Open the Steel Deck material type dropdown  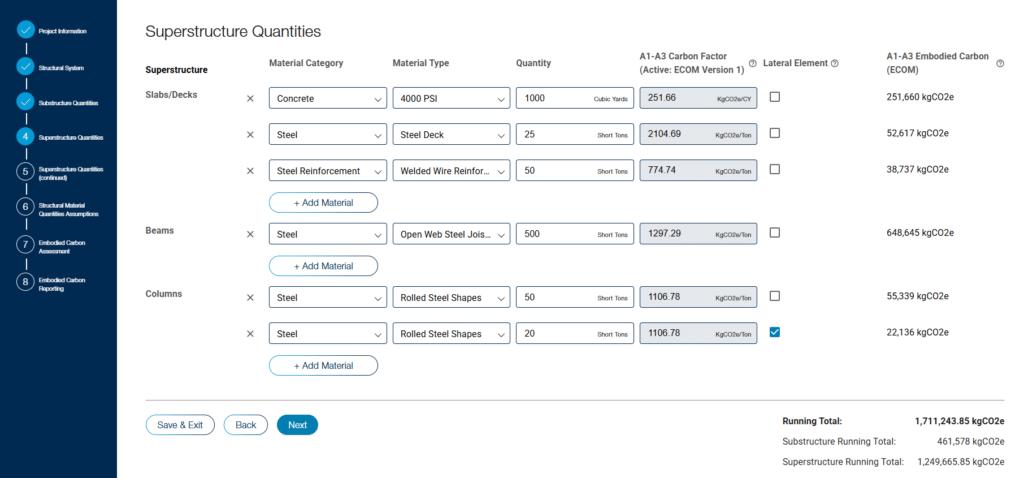(x=451, y=134)
